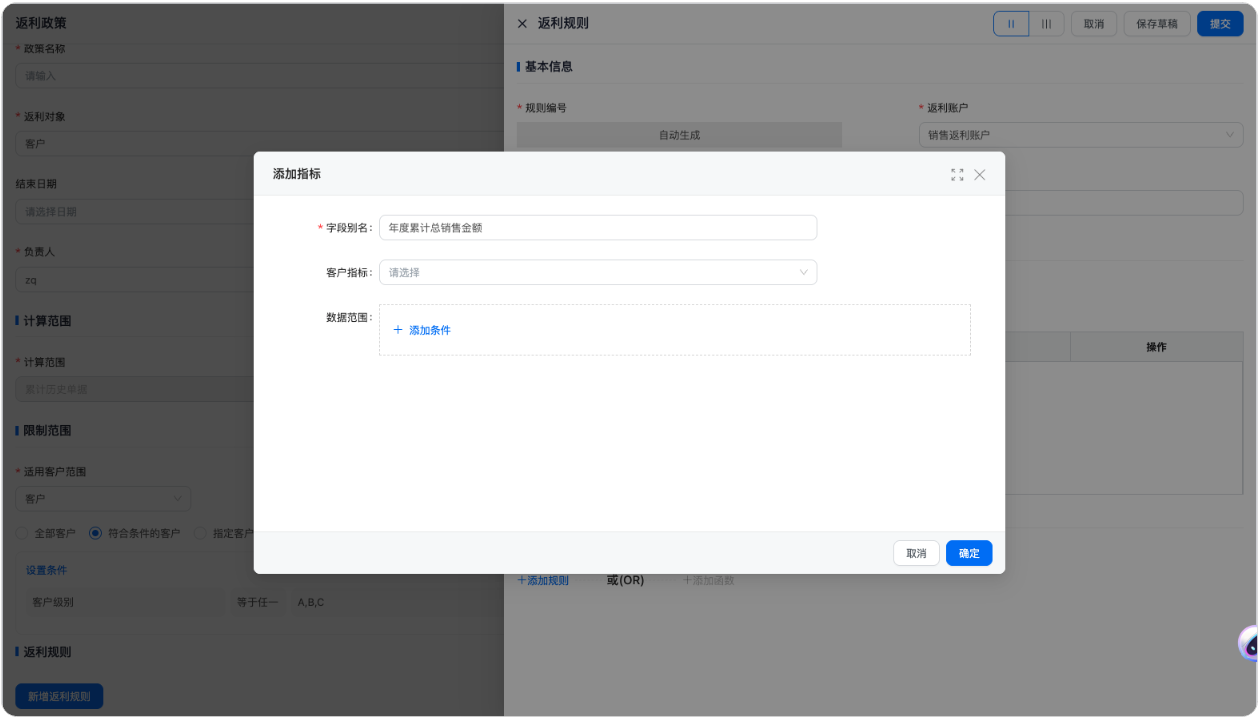Open the 返利对象 客户 select box
This screenshot has height=719, width=1259.
point(258,144)
